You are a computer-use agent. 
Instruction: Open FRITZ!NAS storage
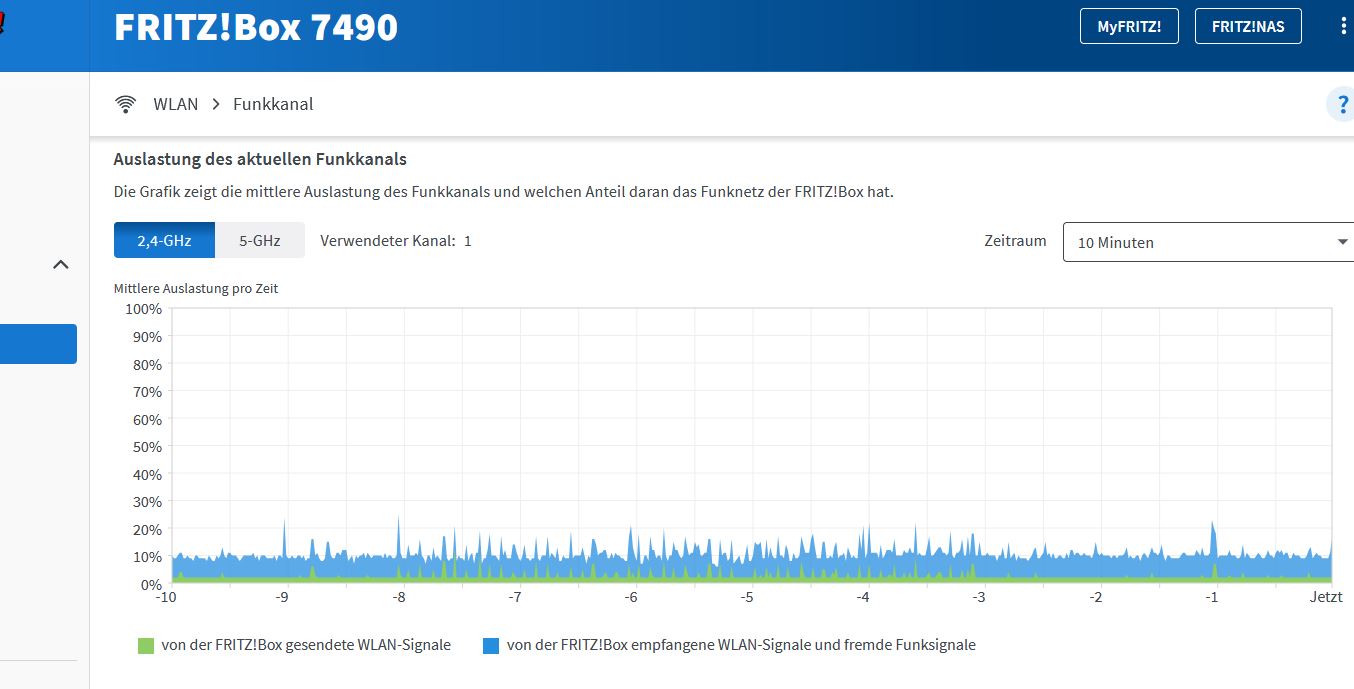pyautogui.click(x=1248, y=27)
